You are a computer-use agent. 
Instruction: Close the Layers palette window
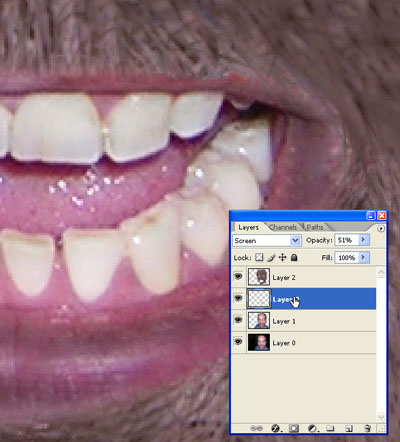[x=382, y=216]
